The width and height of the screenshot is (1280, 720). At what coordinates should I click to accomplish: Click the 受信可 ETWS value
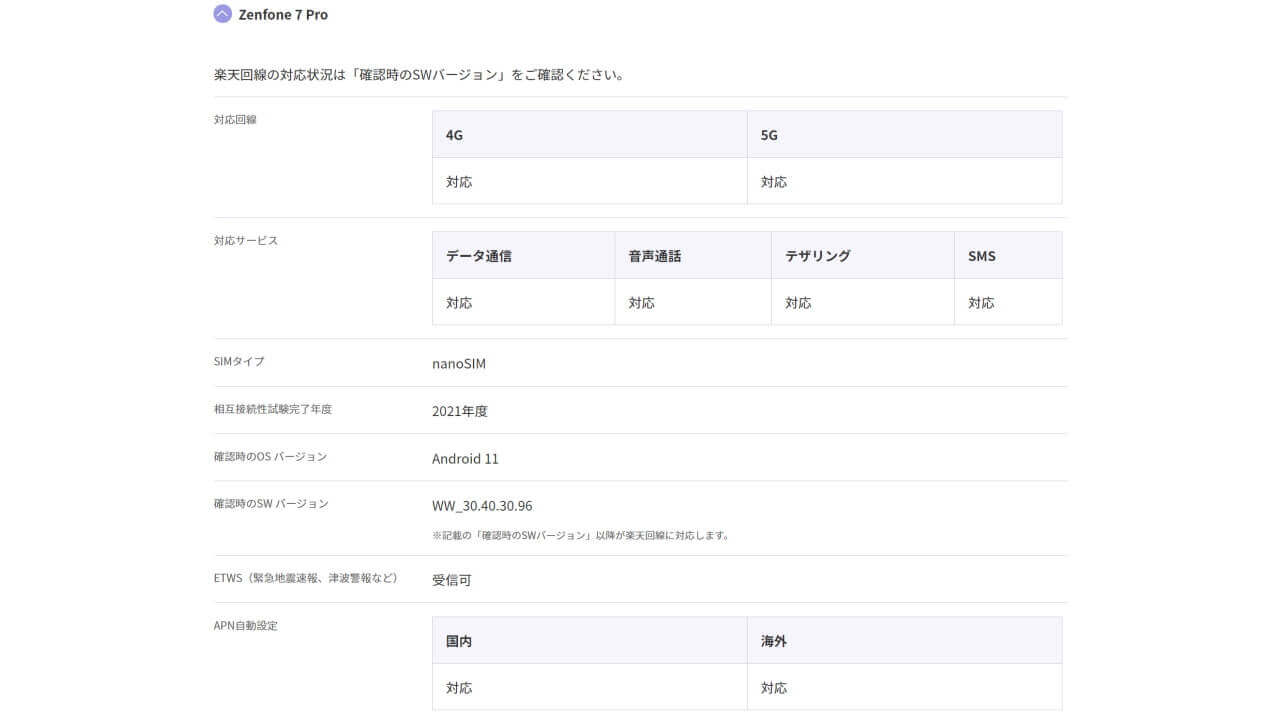[x=452, y=579]
